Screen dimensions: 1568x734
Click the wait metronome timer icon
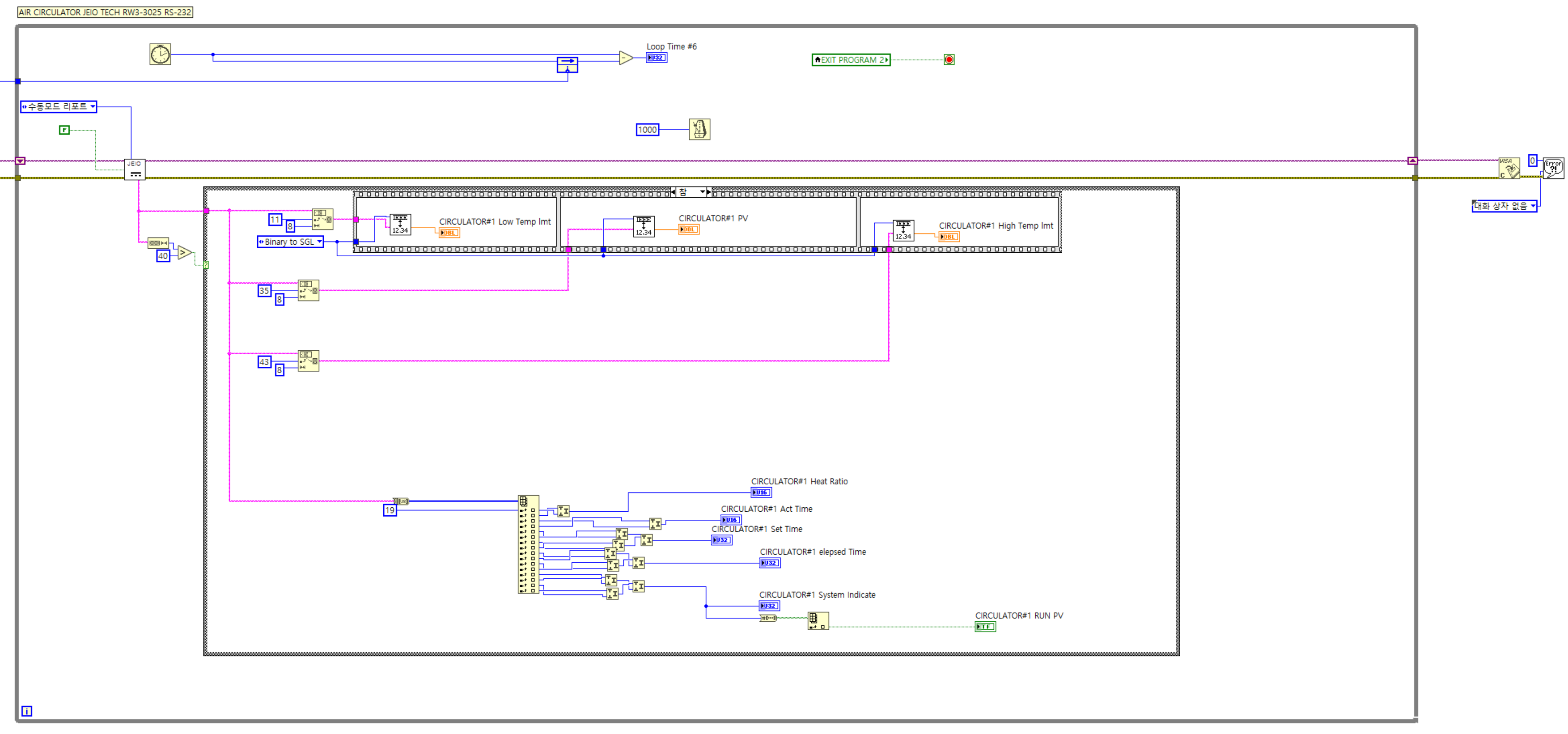(699, 129)
